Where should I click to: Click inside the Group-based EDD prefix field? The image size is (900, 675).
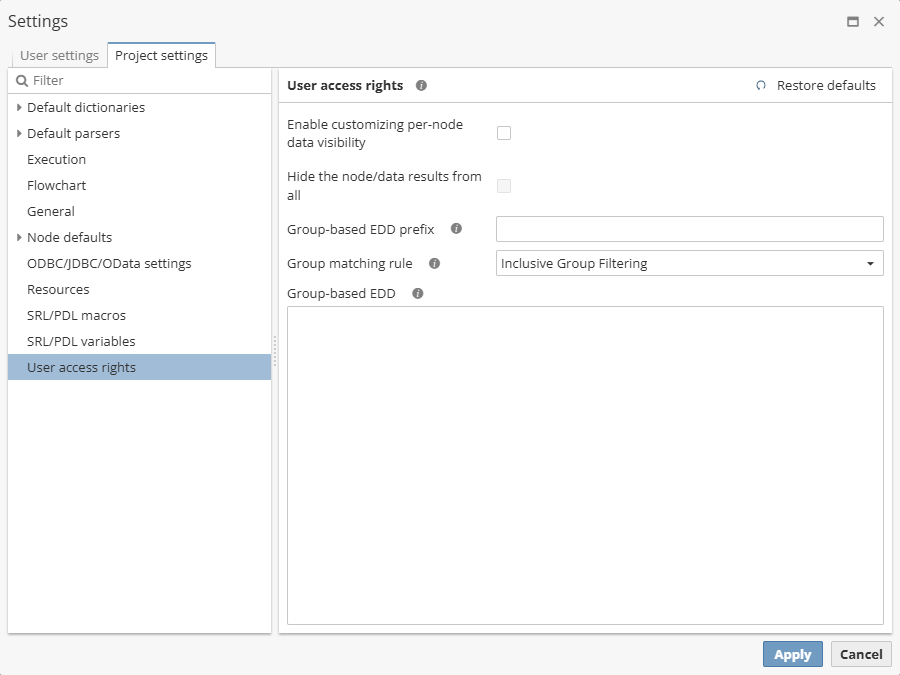click(689, 229)
